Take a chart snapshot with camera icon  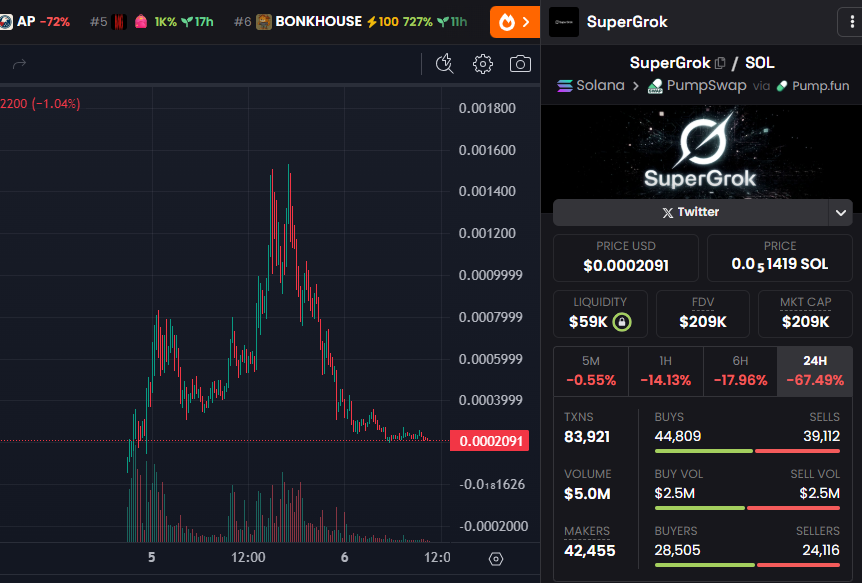point(520,64)
